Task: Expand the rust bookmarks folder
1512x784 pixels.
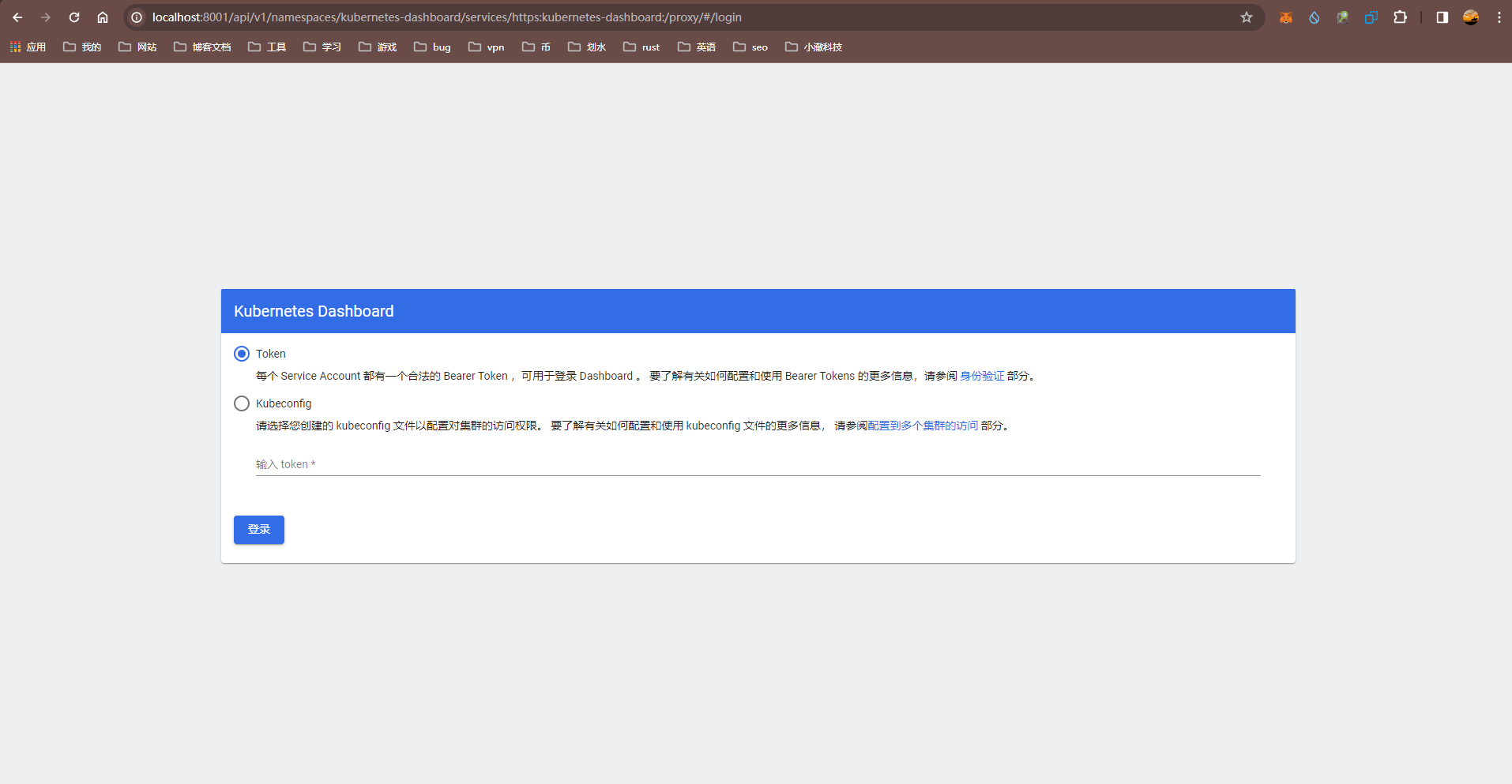Action: point(641,47)
